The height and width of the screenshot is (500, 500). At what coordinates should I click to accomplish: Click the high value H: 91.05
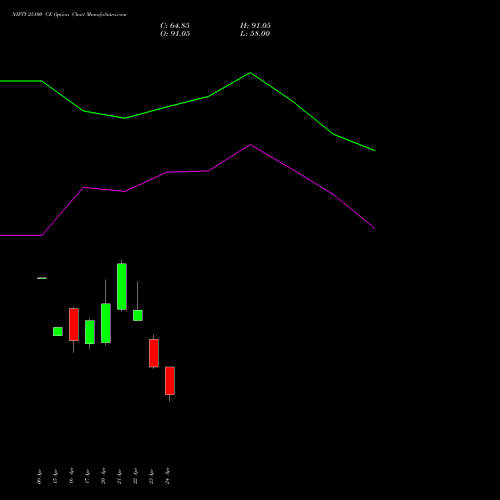(255, 26)
